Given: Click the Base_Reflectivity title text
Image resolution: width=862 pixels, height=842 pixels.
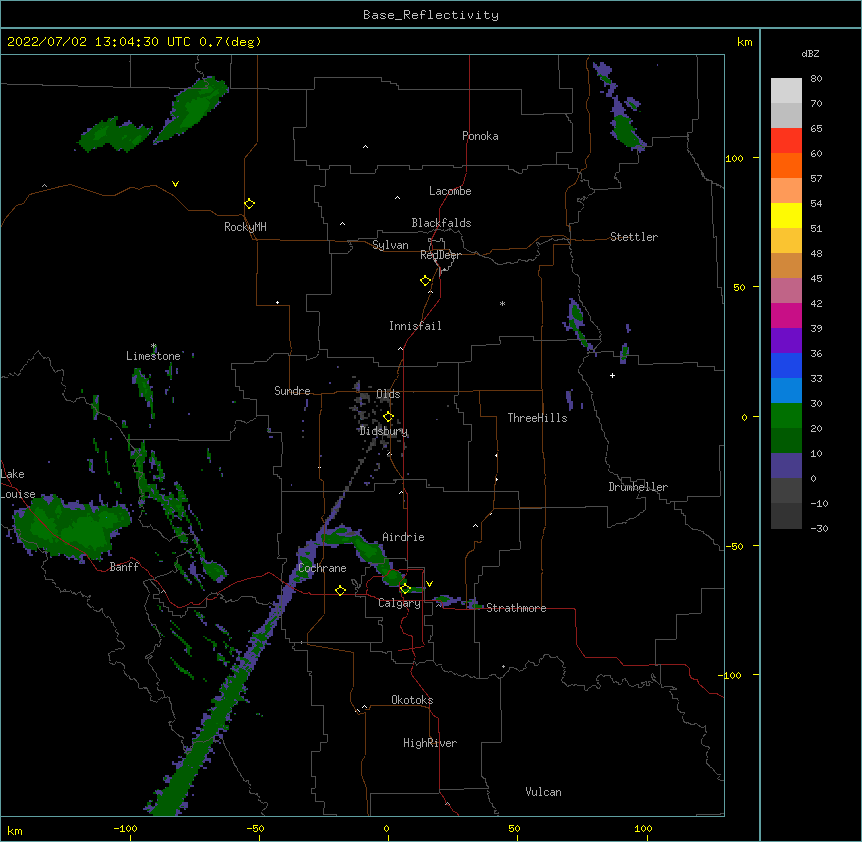Looking at the screenshot, I should tap(431, 15).
